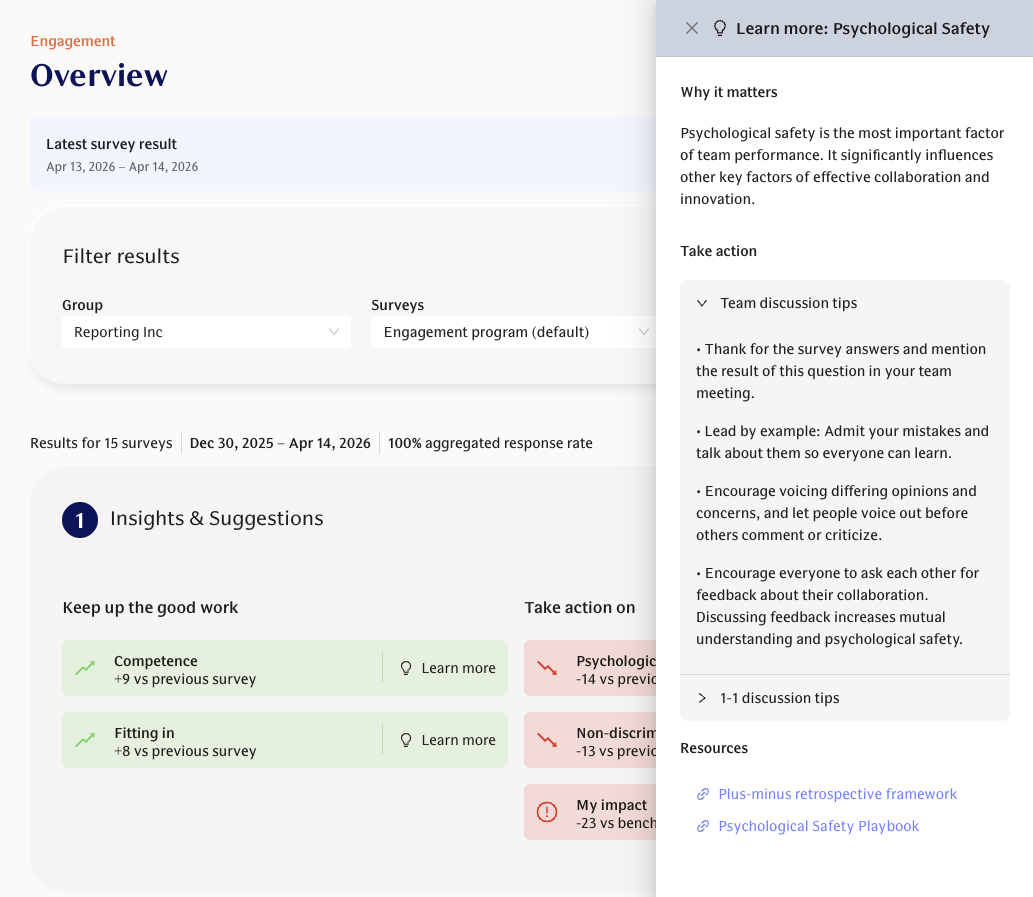The width and height of the screenshot is (1033, 897).
Task: Click the Resources heading in side panel
Action: [x=714, y=748]
